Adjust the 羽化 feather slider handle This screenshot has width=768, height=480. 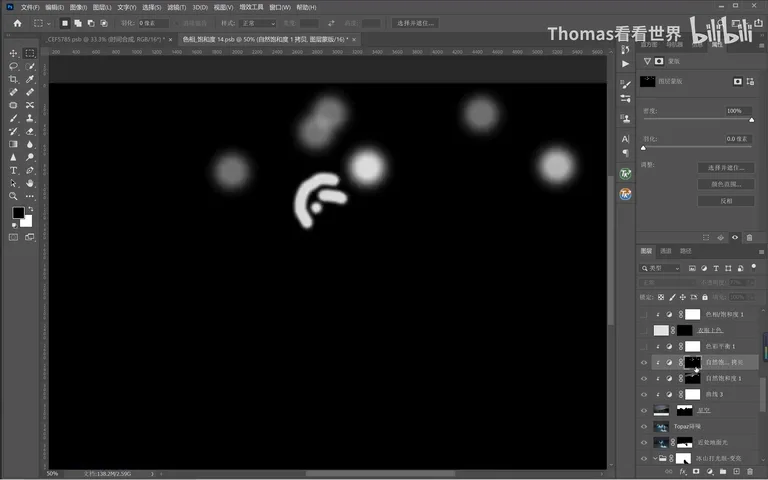pos(644,148)
